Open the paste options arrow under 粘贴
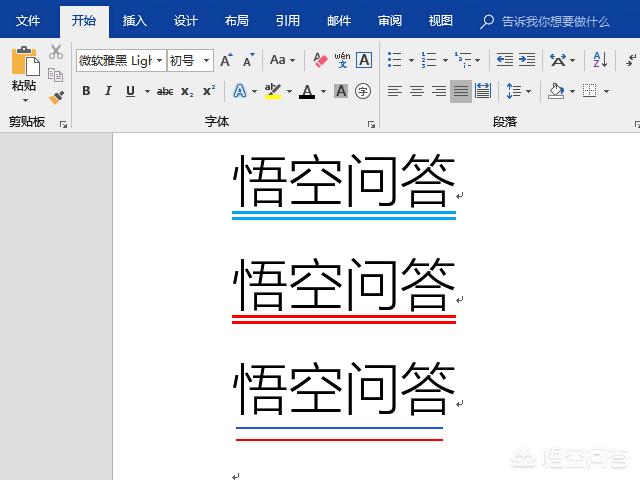 25,100
